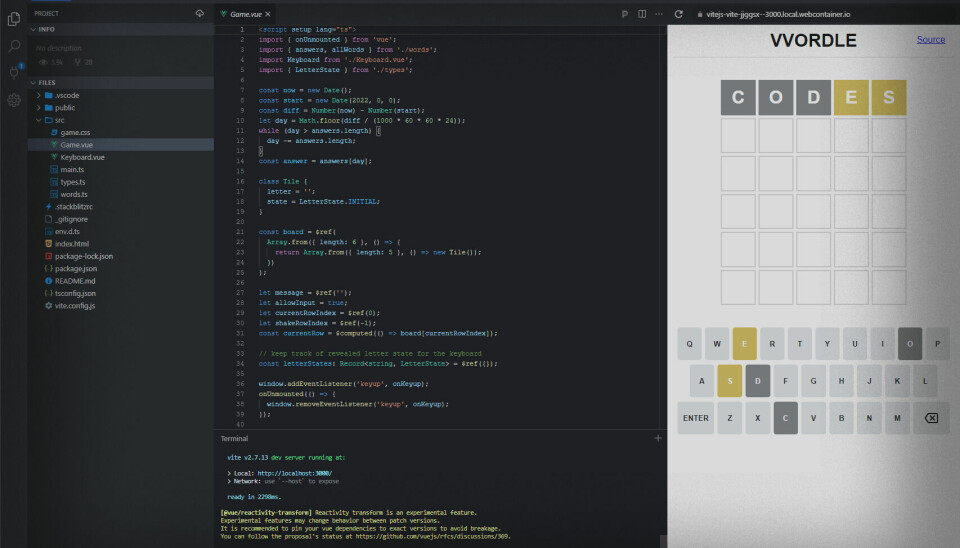Click the backspace key on VVORDLE keyboard
Viewport: 960px width, 548px height.
pyautogui.click(x=931, y=418)
